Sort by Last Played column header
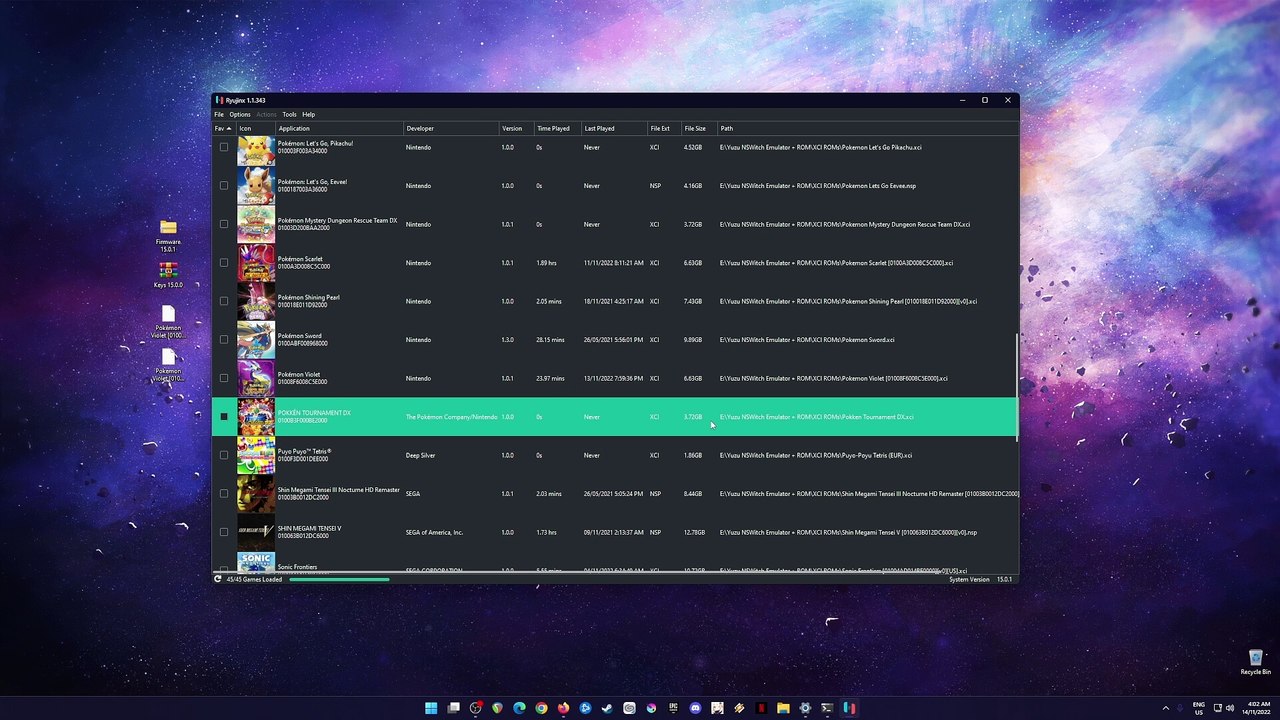 pyautogui.click(x=613, y=128)
